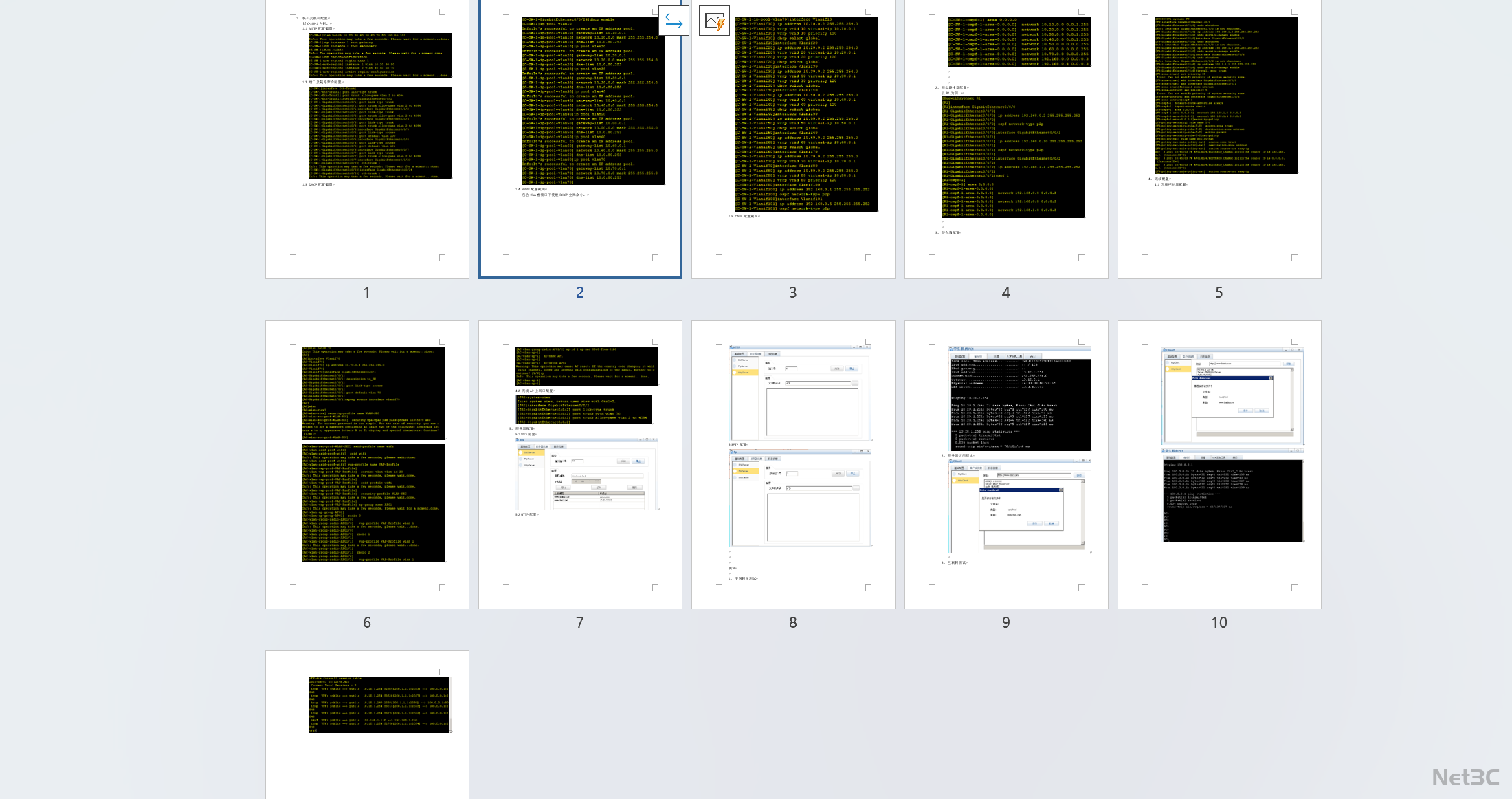Click the number 10 page label

point(1219,623)
